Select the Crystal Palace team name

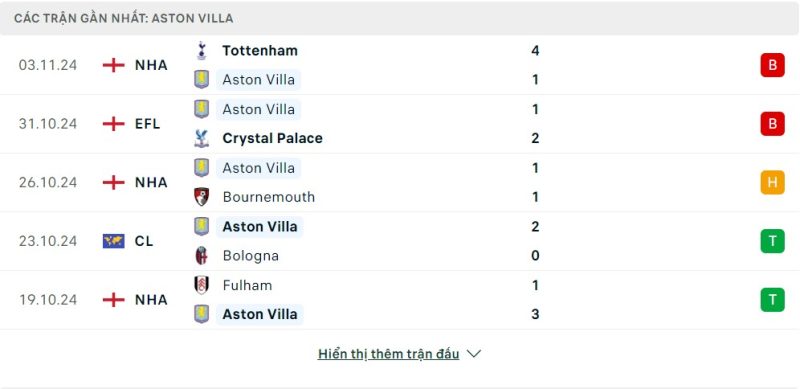point(272,138)
